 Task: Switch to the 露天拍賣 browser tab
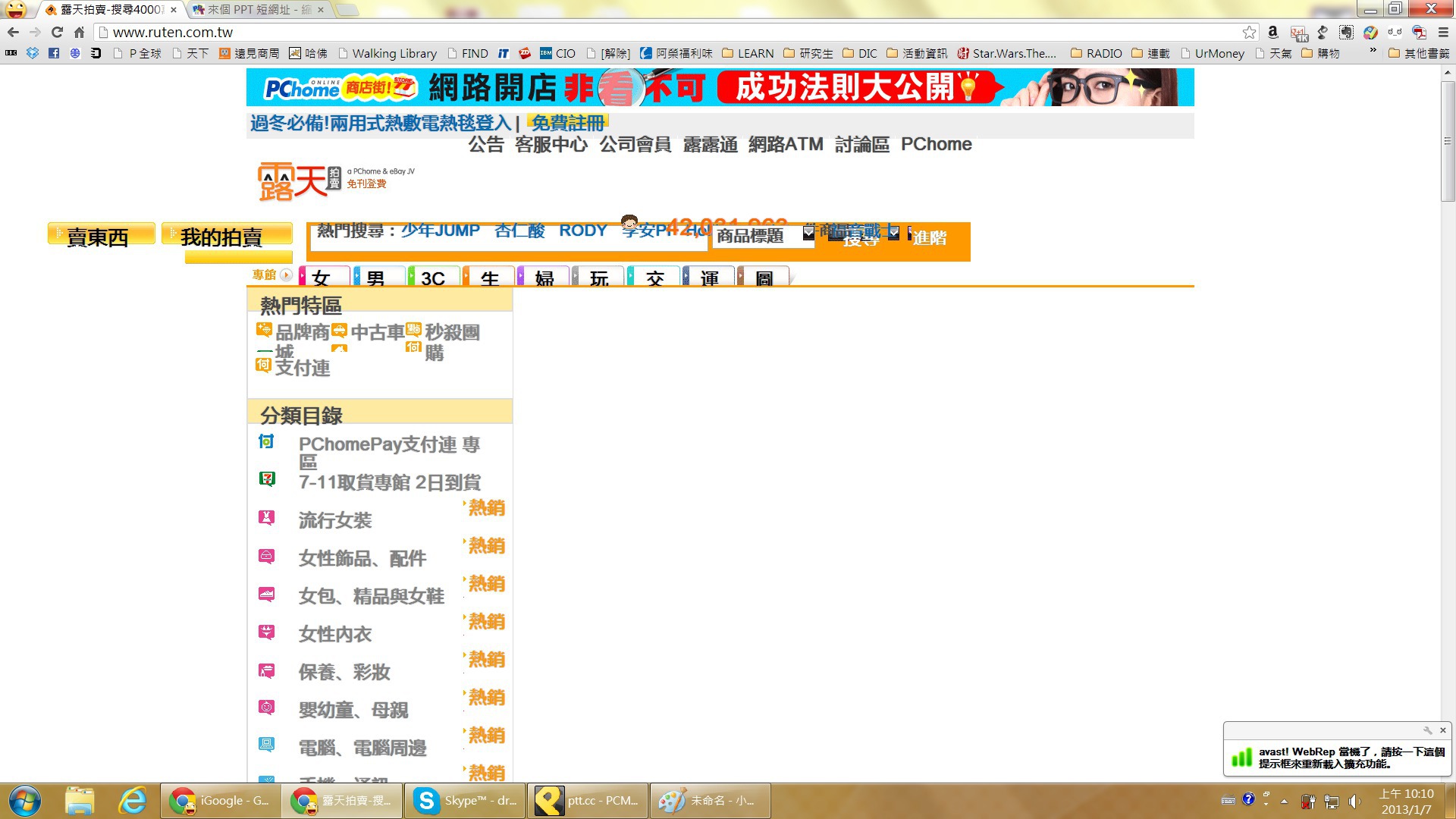(x=110, y=10)
